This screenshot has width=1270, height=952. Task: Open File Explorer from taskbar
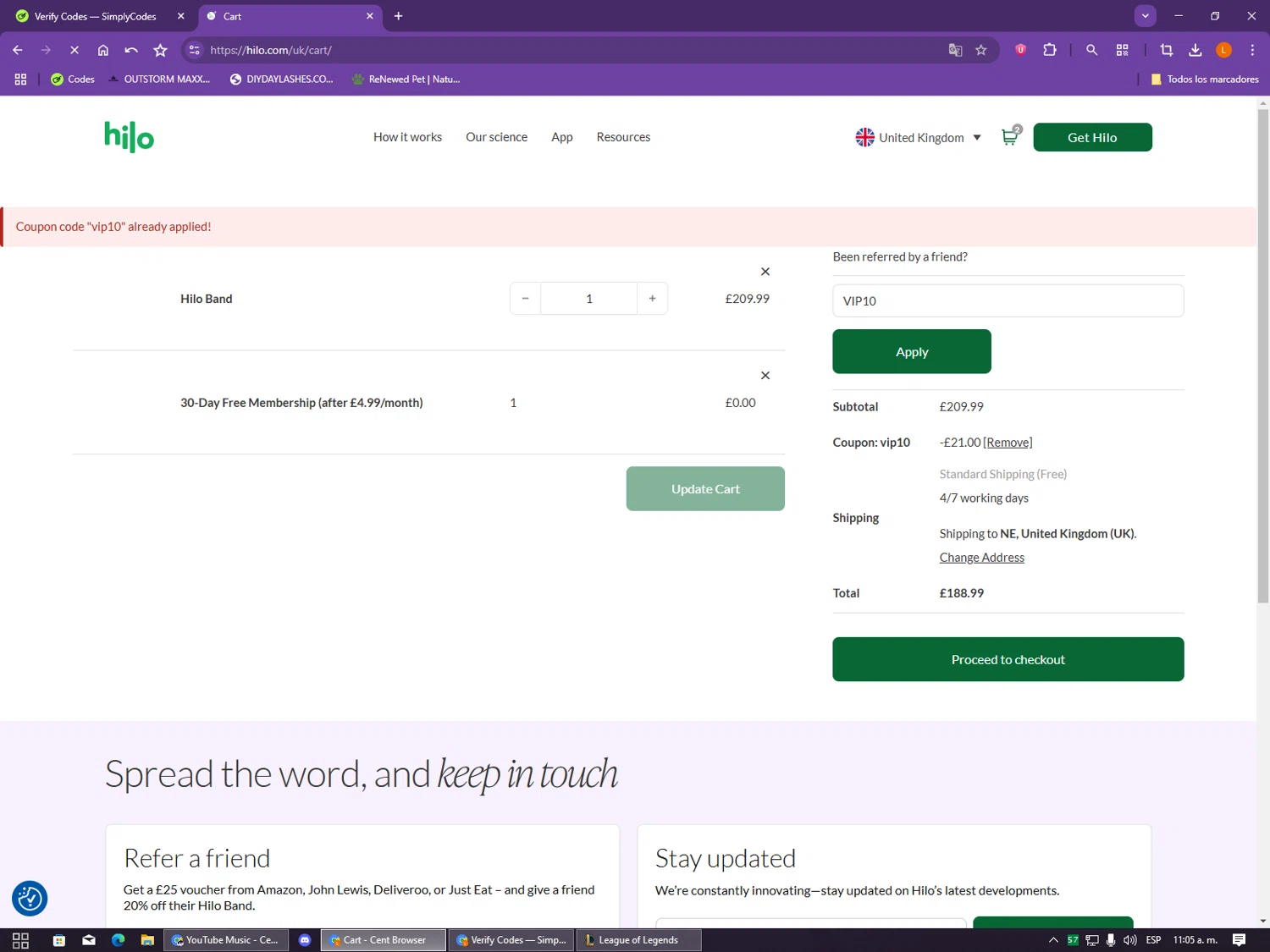point(147,940)
